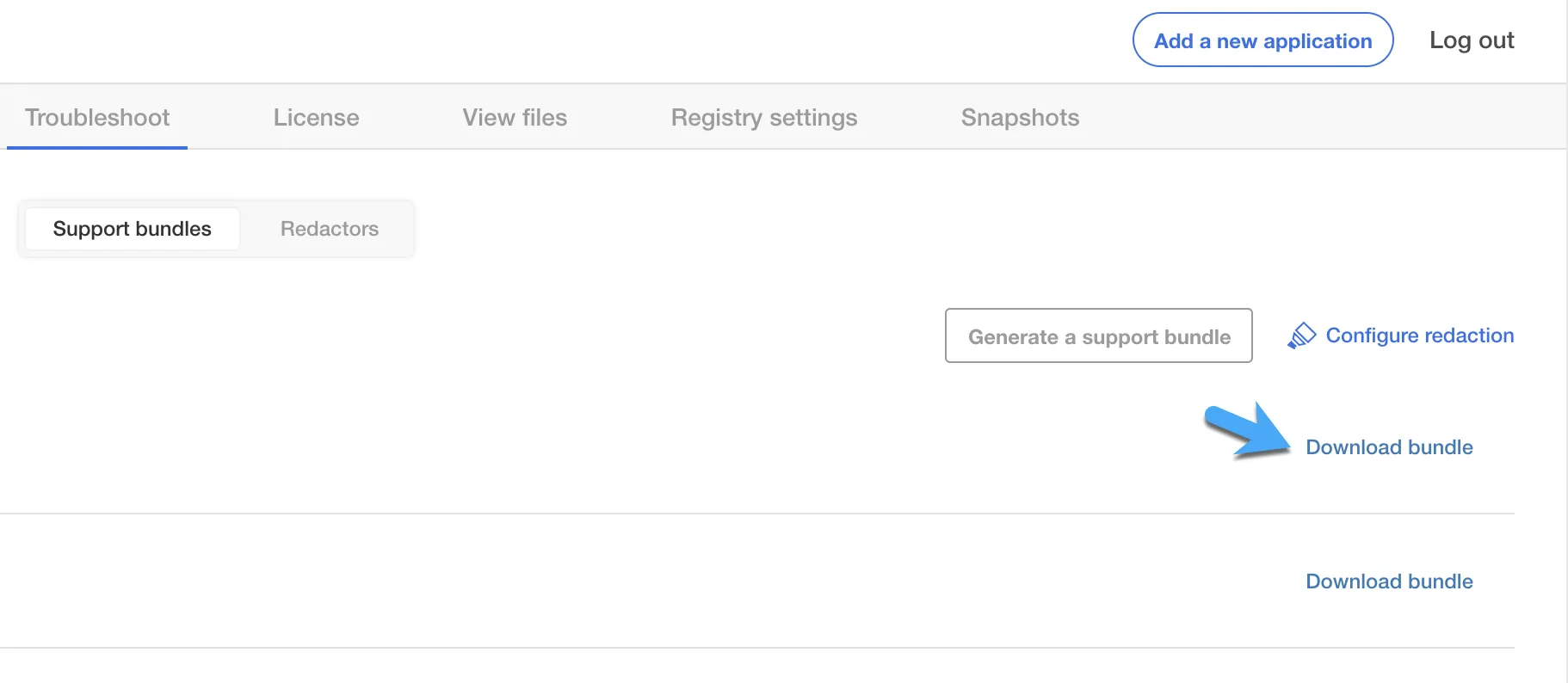Click the blue arrow pointing at Download bundle
This screenshot has width=1568, height=683.
coord(1247,430)
